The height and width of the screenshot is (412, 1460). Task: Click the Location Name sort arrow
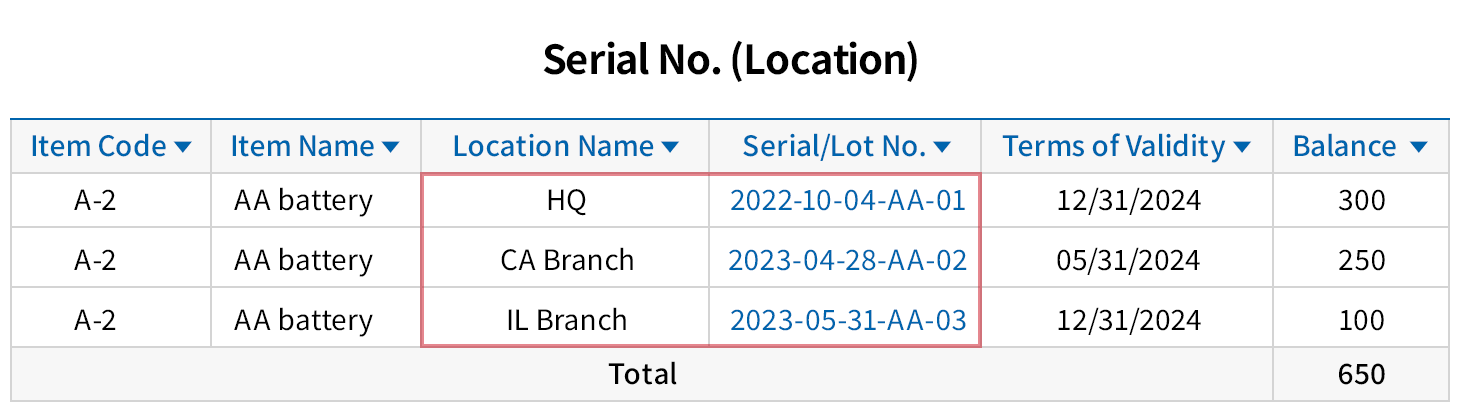point(670,148)
